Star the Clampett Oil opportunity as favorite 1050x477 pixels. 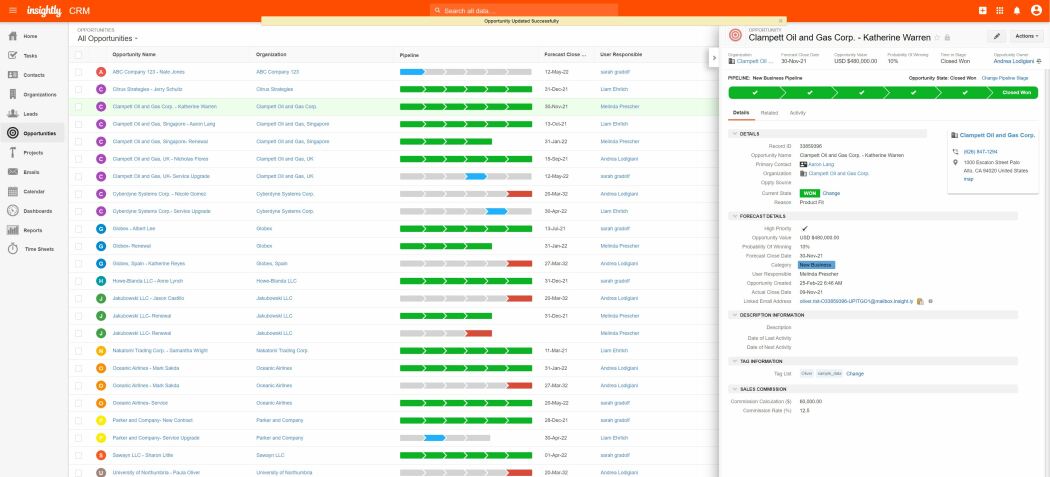[x=937, y=37]
